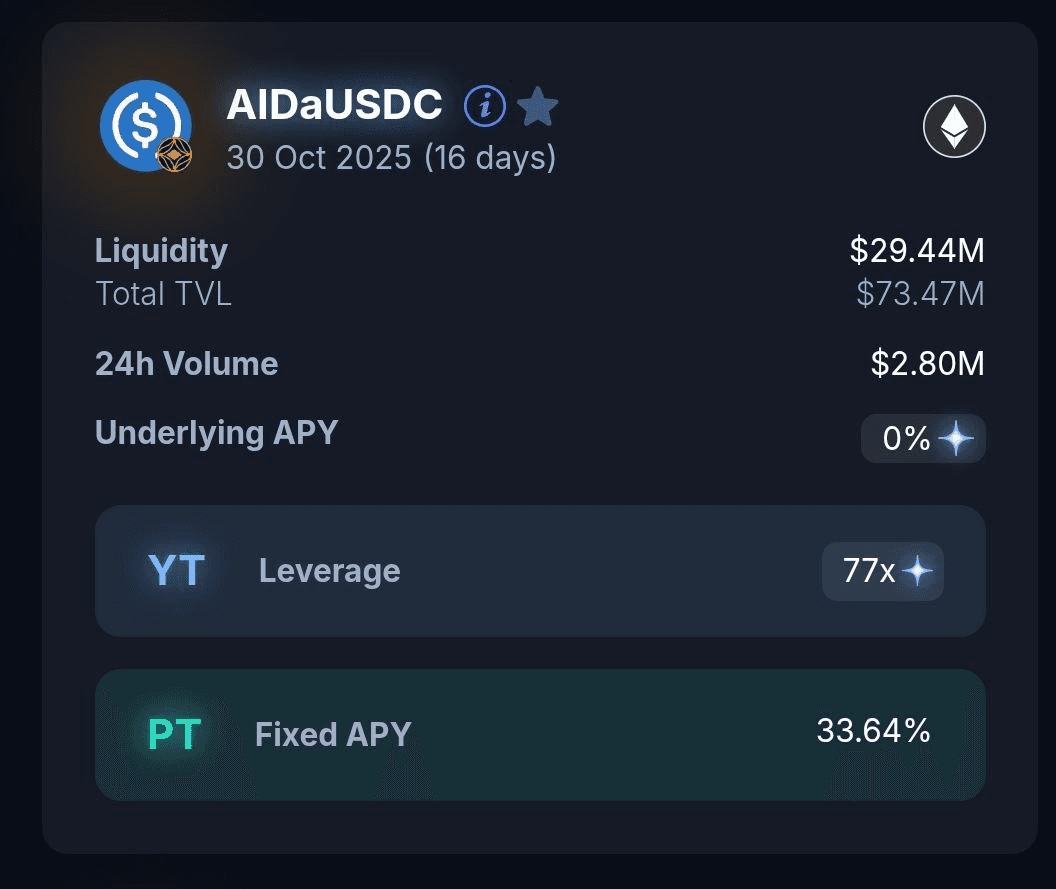Click the $73.47M Total TVL value
Image resolution: width=1056 pixels, height=889 pixels.
coord(920,294)
